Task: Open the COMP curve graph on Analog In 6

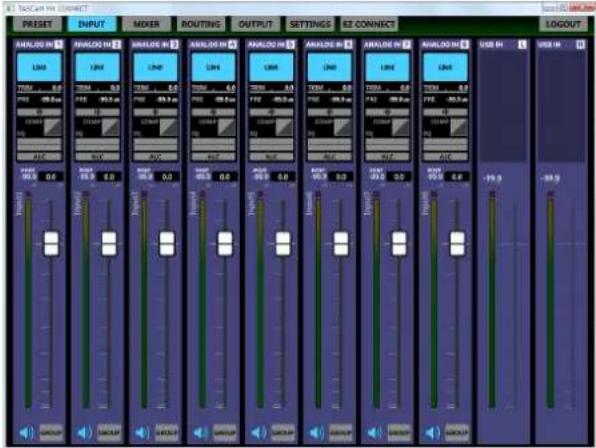Action: (x=343, y=127)
